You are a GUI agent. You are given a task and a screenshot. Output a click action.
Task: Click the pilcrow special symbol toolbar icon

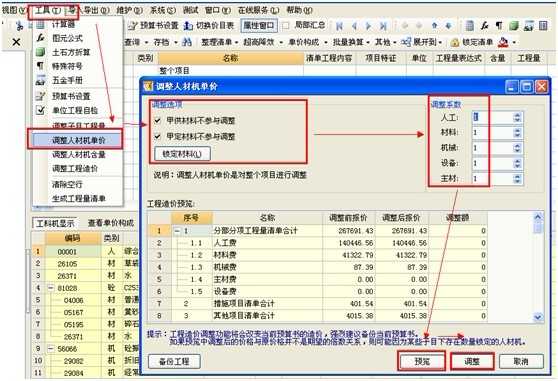(499, 26)
